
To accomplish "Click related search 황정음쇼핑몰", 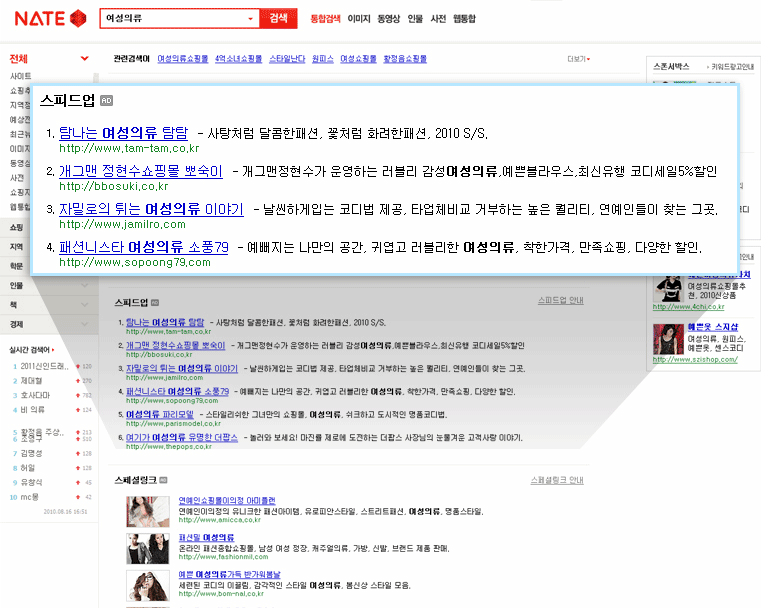I will coord(405,59).
